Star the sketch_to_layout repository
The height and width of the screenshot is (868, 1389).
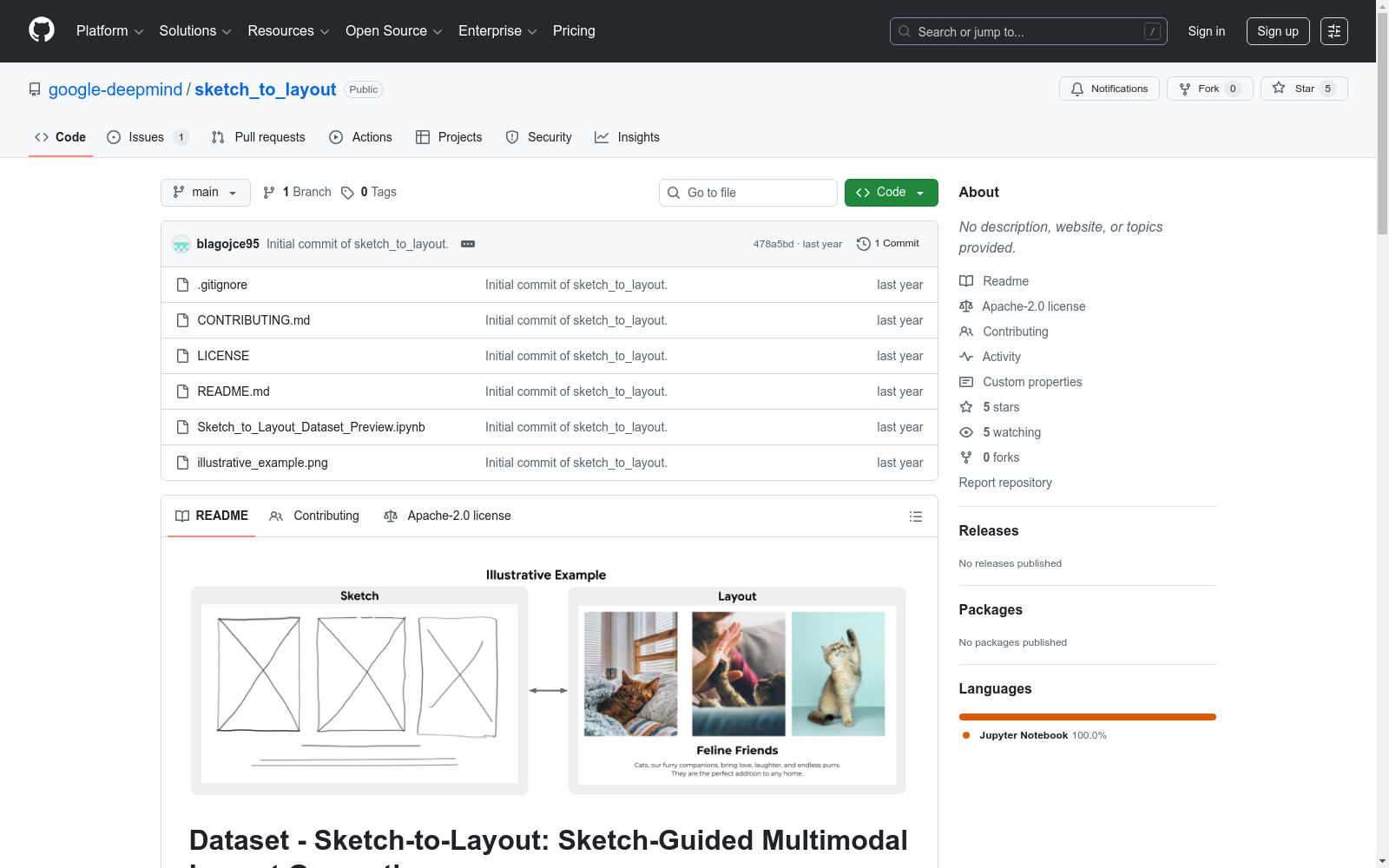(x=1304, y=89)
